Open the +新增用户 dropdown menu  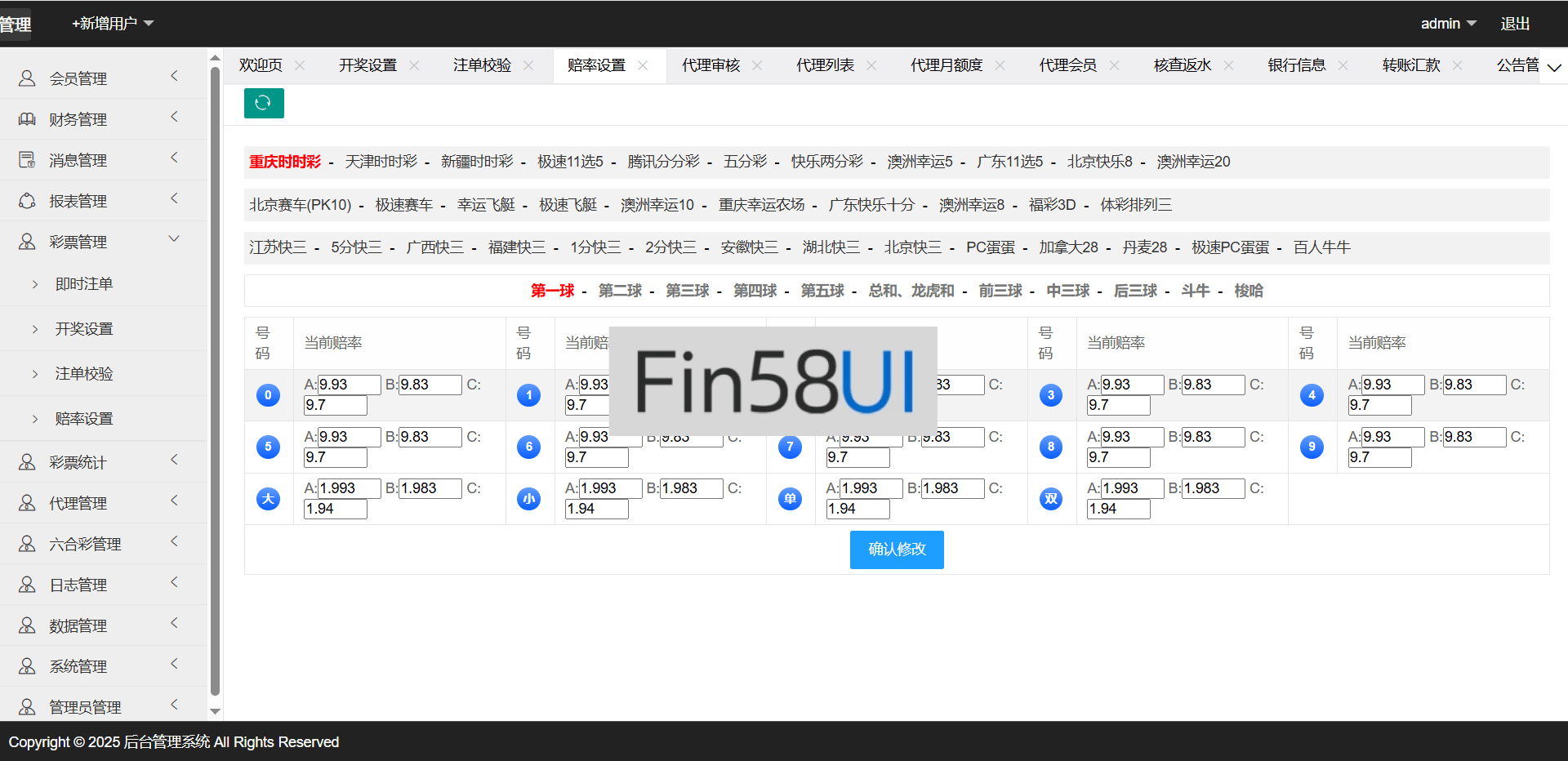click(113, 24)
